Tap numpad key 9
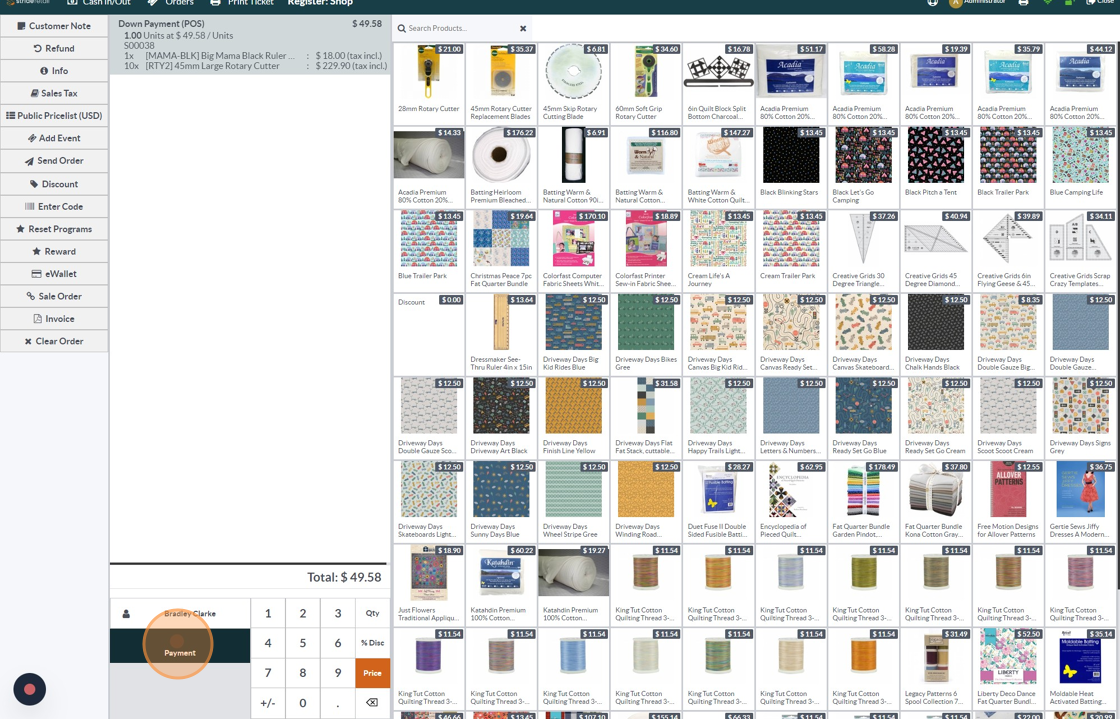Screen dimensions: 1120x719 tap(338, 673)
